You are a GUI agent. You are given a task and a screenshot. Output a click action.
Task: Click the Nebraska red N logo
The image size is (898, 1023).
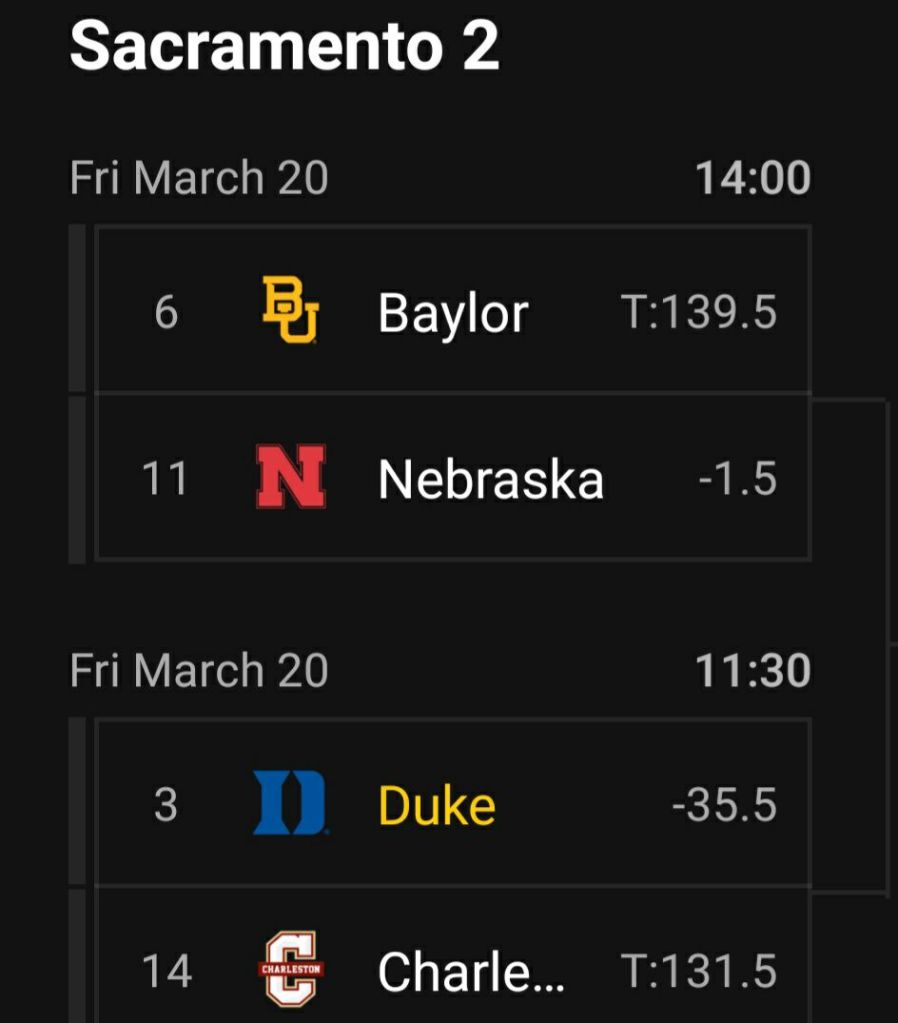click(x=290, y=478)
